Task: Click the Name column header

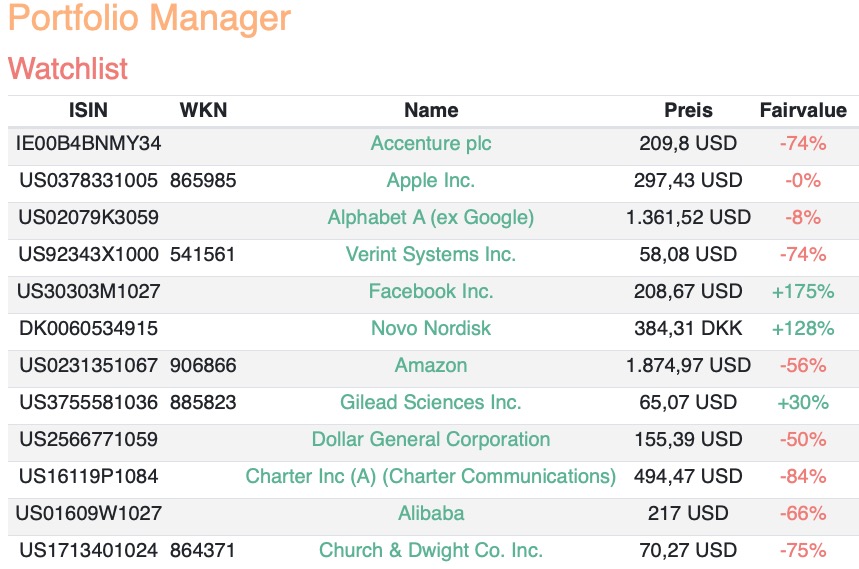Action: pos(431,110)
